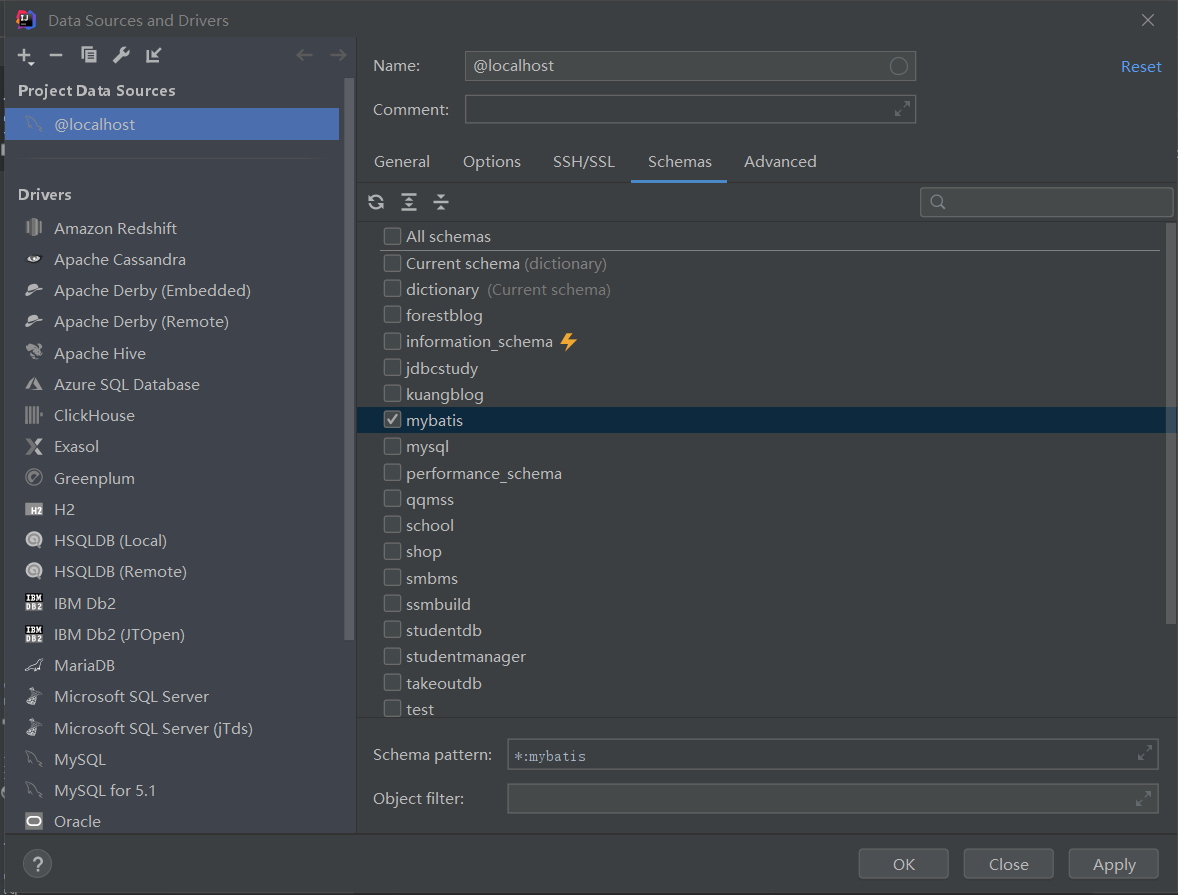Open the Advanced tab
This screenshot has height=895, width=1178.
tap(780, 162)
